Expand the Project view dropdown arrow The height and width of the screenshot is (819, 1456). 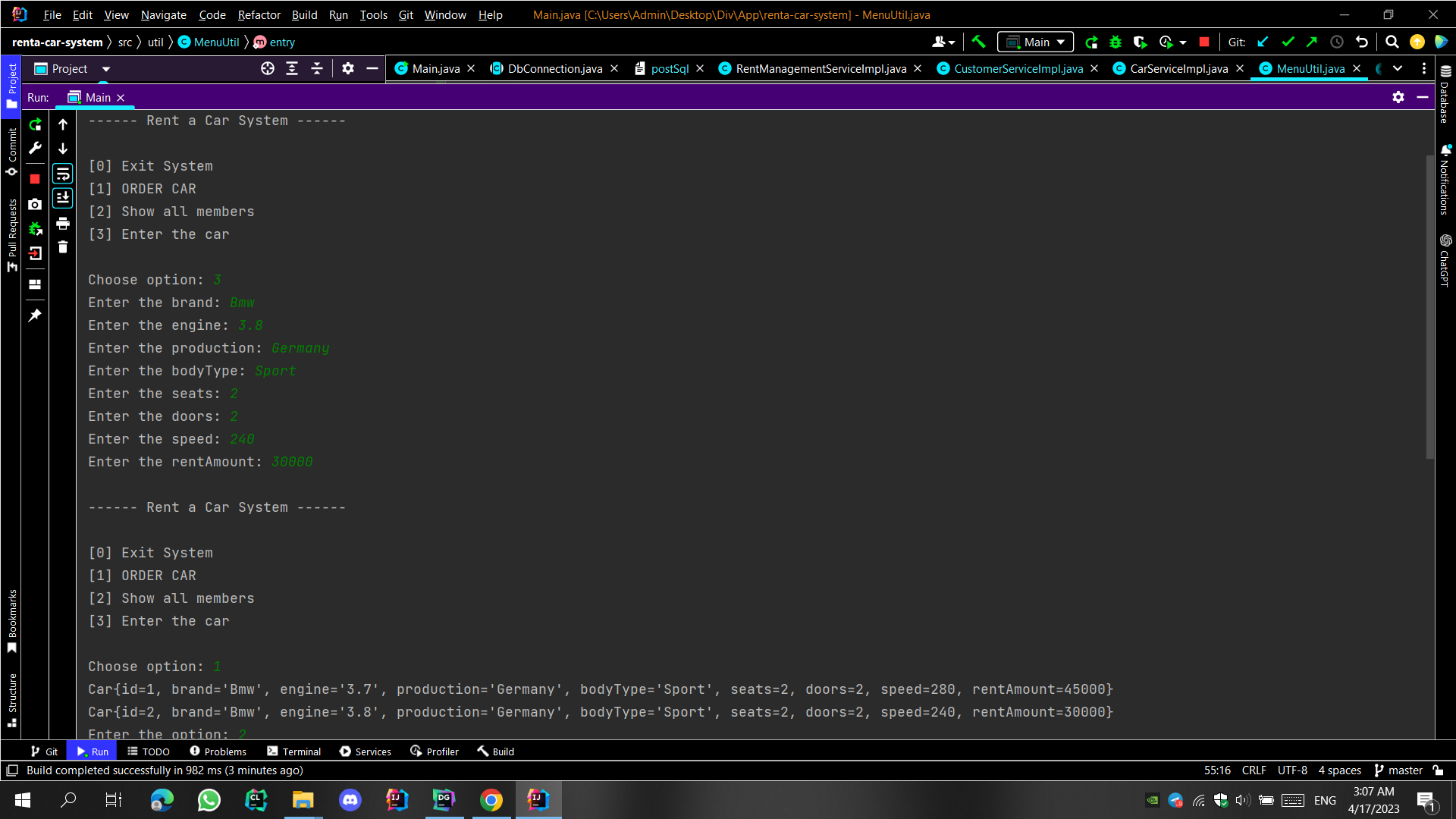[x=106, y=69]
